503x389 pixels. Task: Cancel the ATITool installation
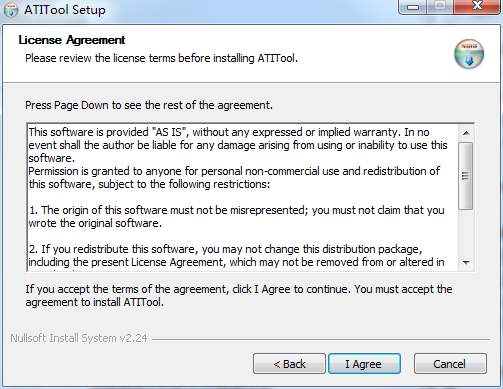[450, 364]
